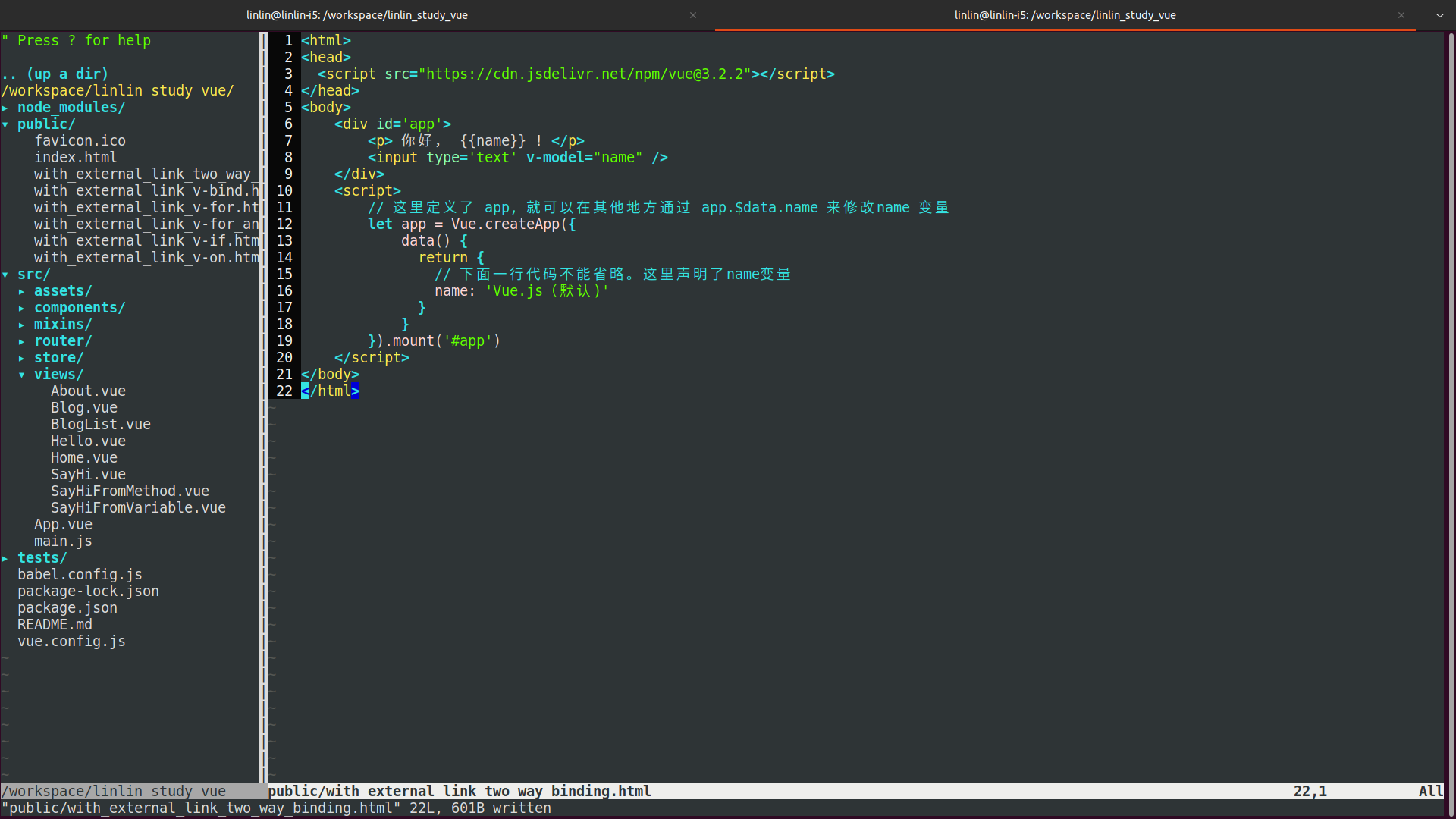
Task: Close the first terminal tab
Action: point(692,15)
